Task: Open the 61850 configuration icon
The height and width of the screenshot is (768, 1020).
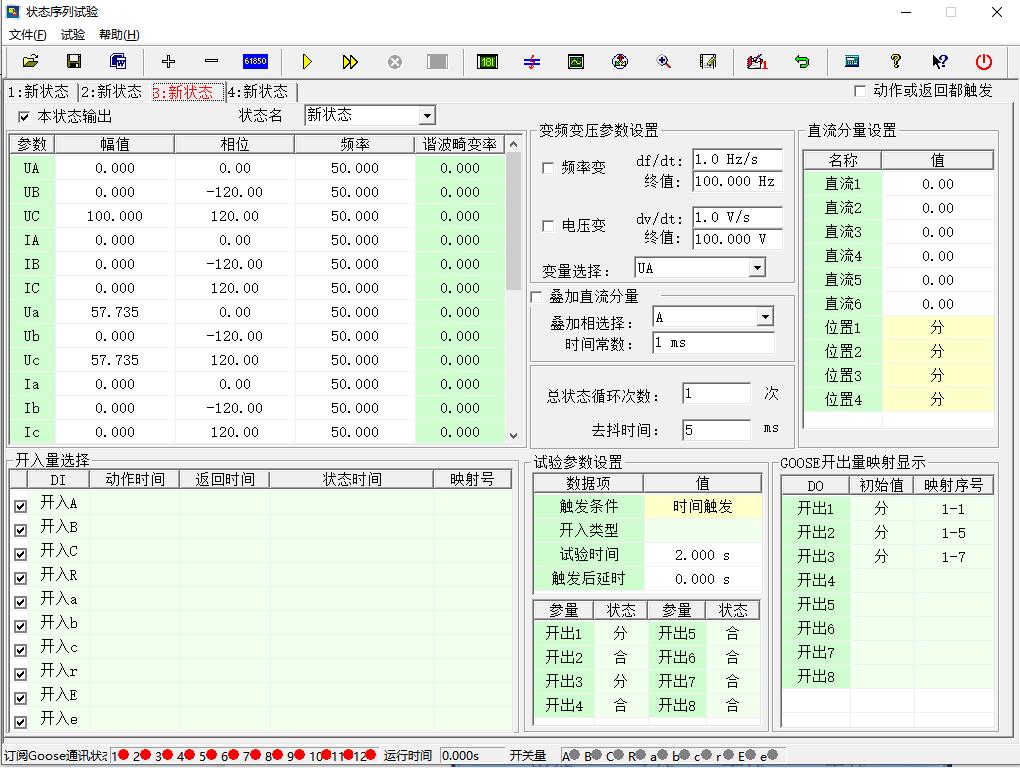Action: 255,62
